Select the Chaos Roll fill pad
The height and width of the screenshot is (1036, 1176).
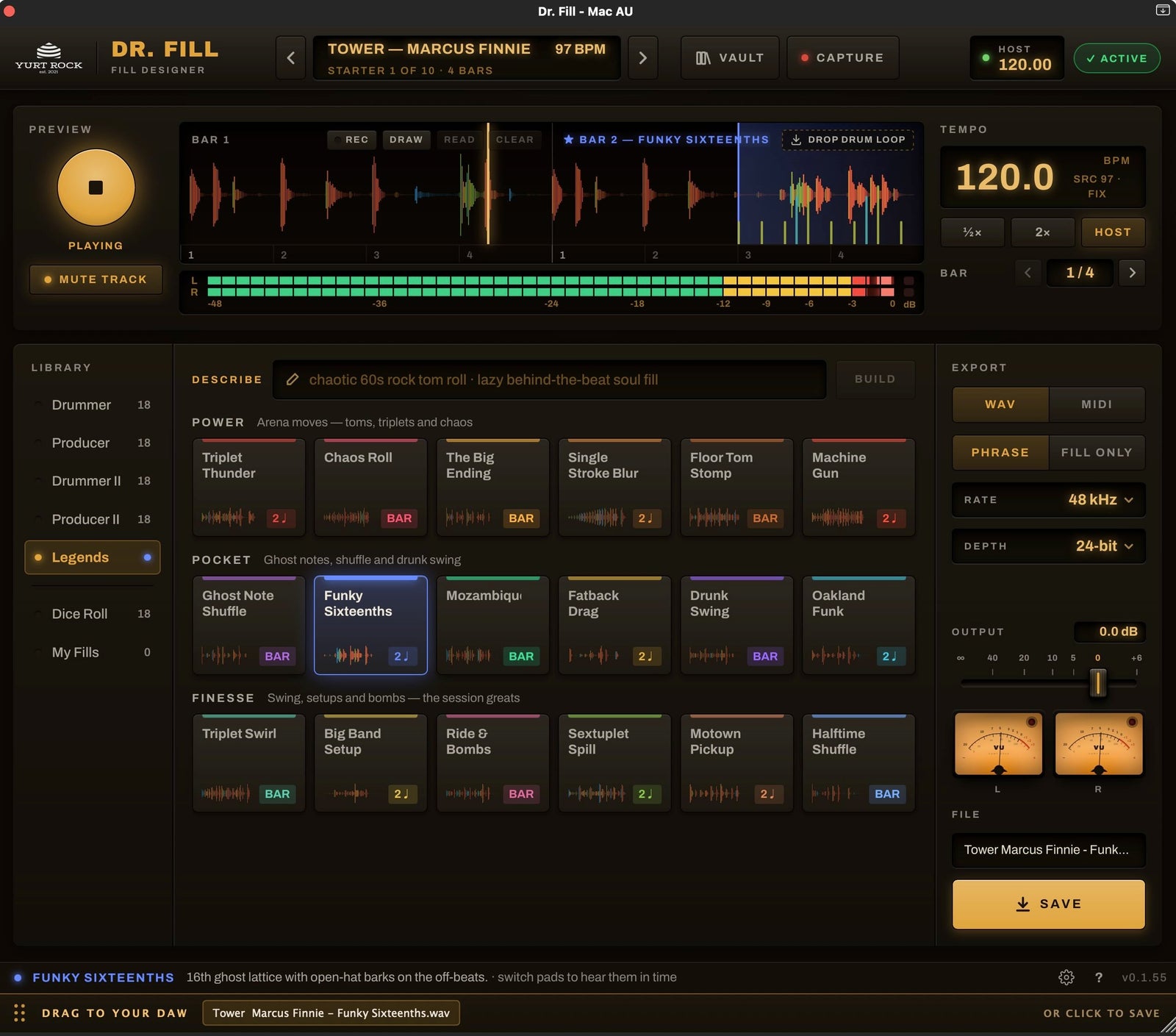tap(370, 487)
